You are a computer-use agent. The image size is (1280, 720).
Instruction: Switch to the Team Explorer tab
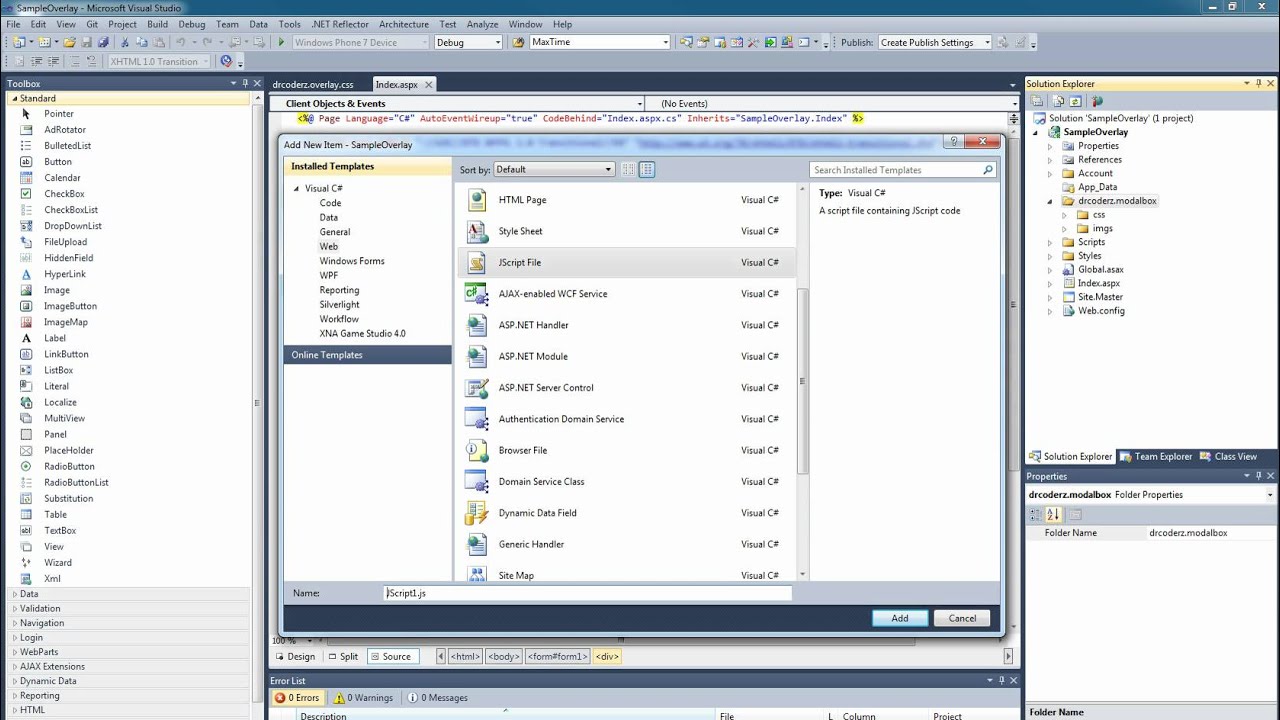[1156, 457]
